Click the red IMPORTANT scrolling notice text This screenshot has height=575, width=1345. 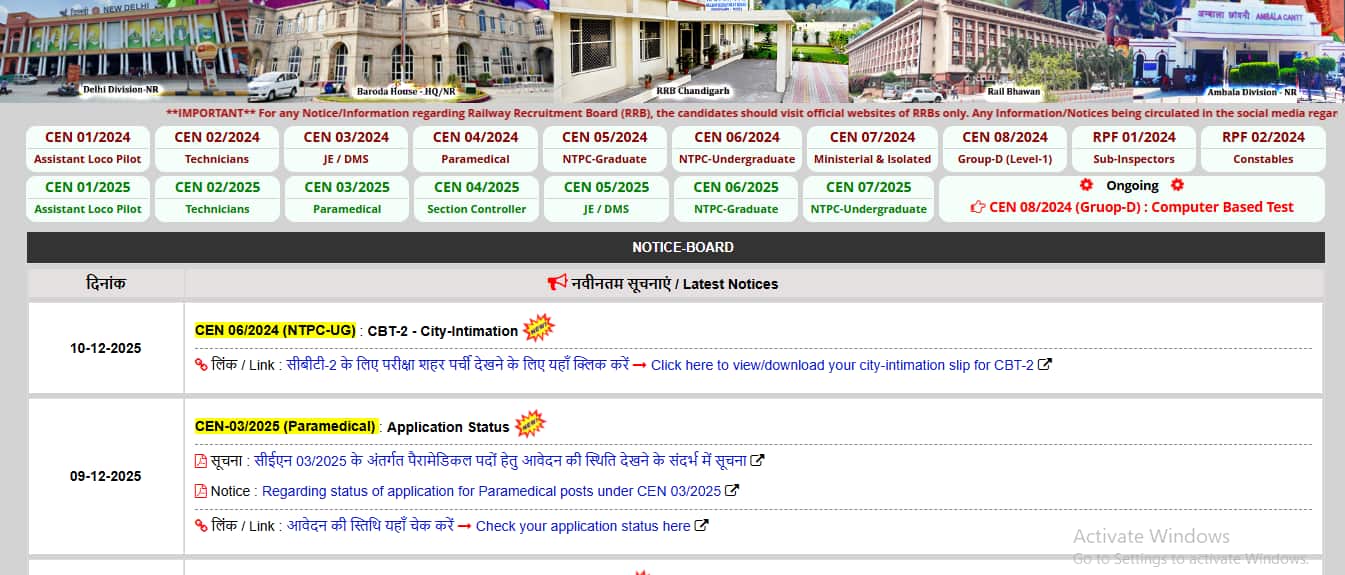pyautogui.click(x=751, y=113)
